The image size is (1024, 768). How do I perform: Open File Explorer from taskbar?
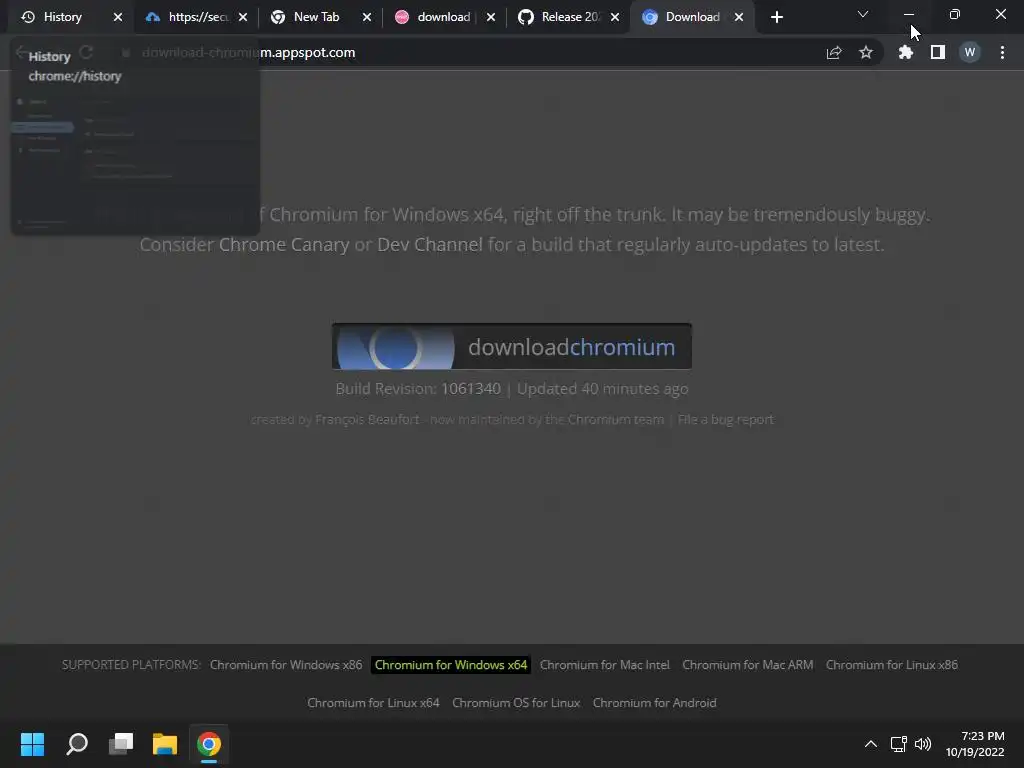(165, 744)
